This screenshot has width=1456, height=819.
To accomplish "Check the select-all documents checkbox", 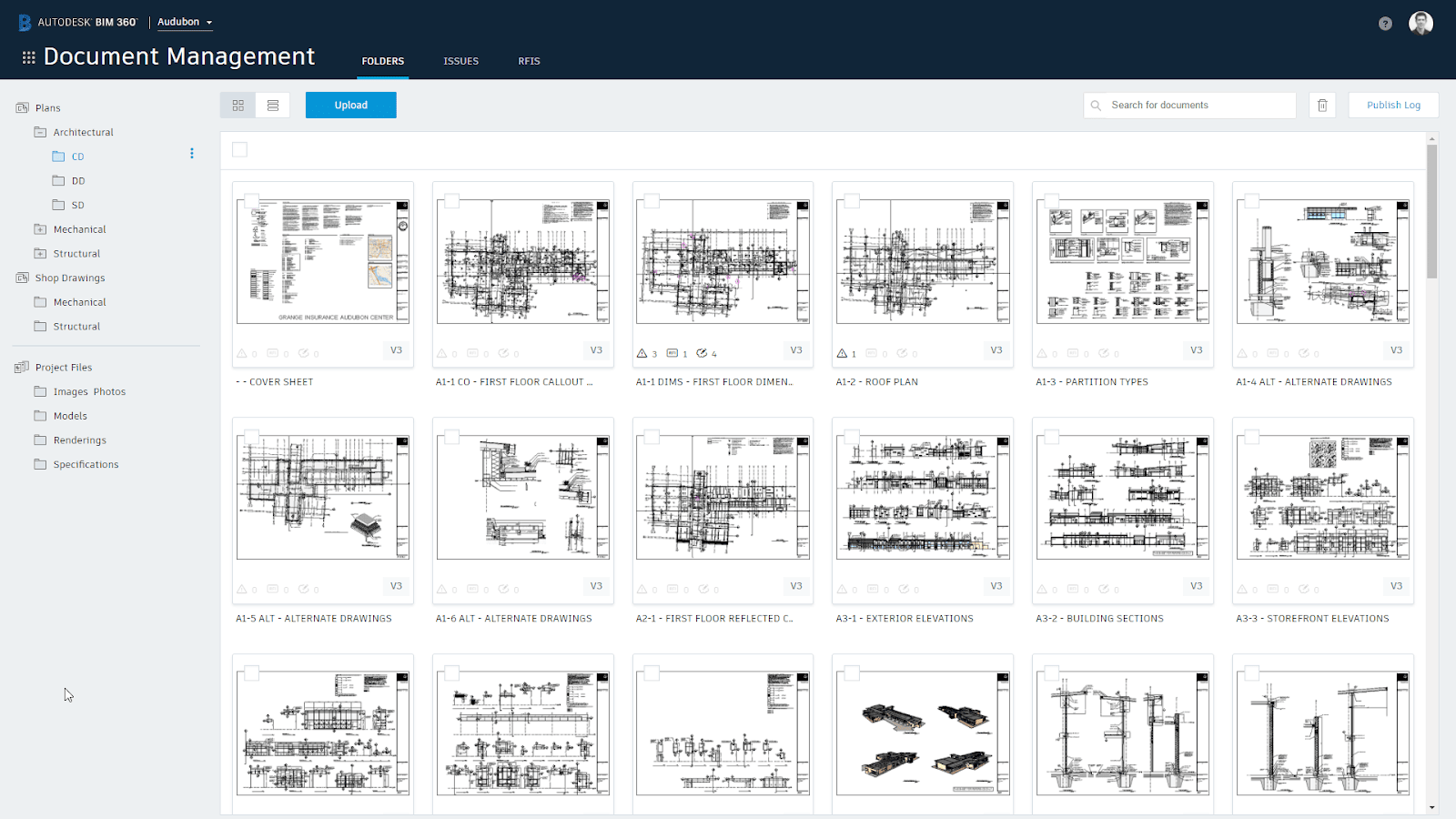I will [x=239, y=149].
